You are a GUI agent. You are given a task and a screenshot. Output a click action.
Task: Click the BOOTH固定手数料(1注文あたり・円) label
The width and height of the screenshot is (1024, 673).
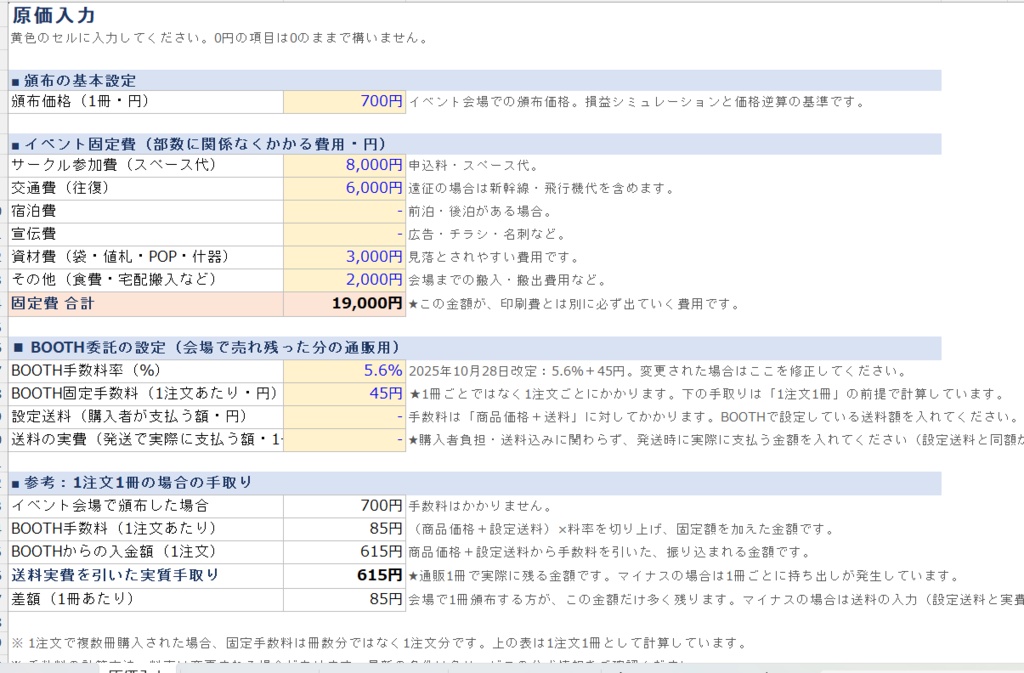pyautogui.click(x=146, y=394)
